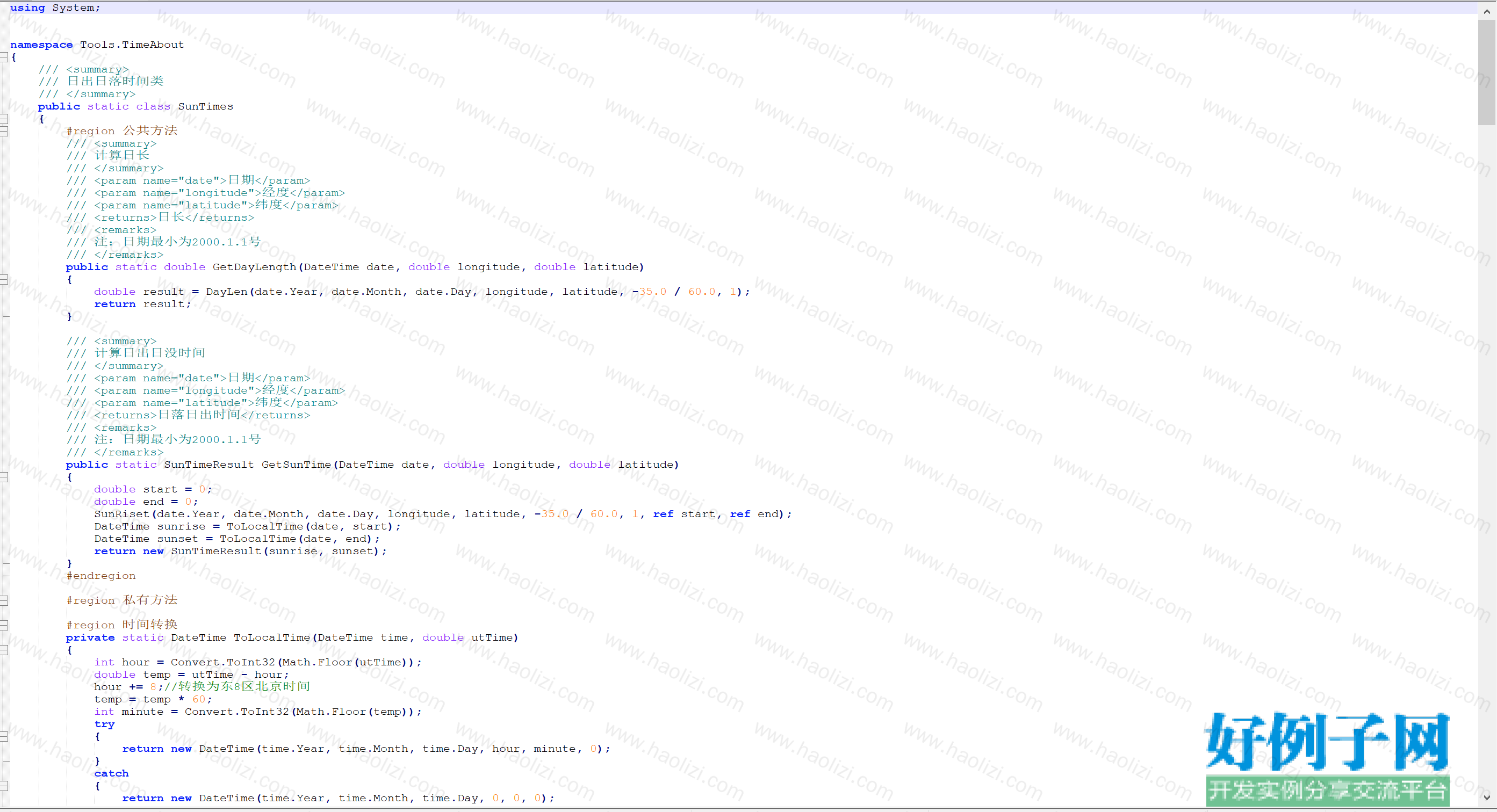Click the 'SunTimes' class name

(205, 106)
